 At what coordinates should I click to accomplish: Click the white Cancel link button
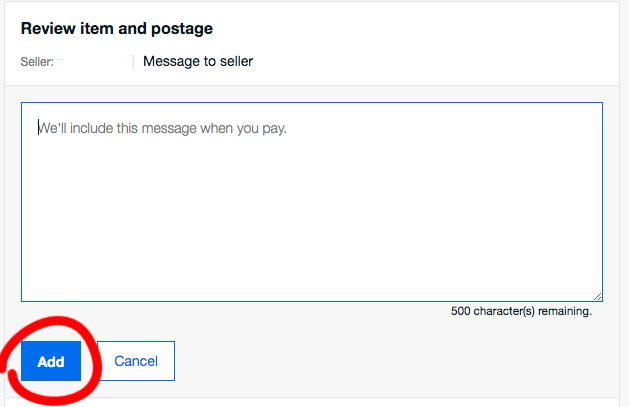(136, 361)
